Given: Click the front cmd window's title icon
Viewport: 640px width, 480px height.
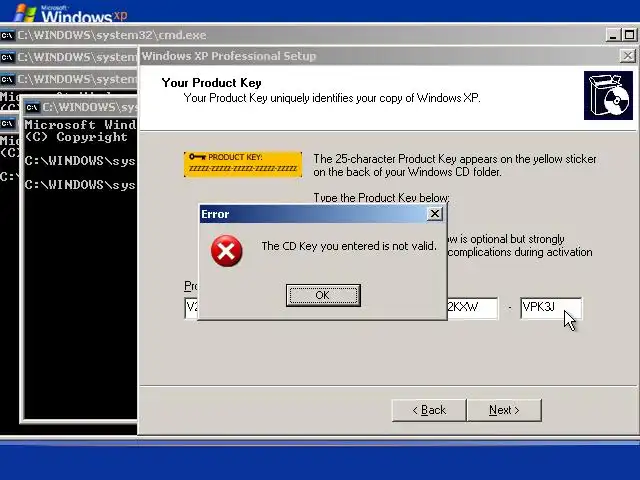Looking at the screenshot, I should 32,107.
